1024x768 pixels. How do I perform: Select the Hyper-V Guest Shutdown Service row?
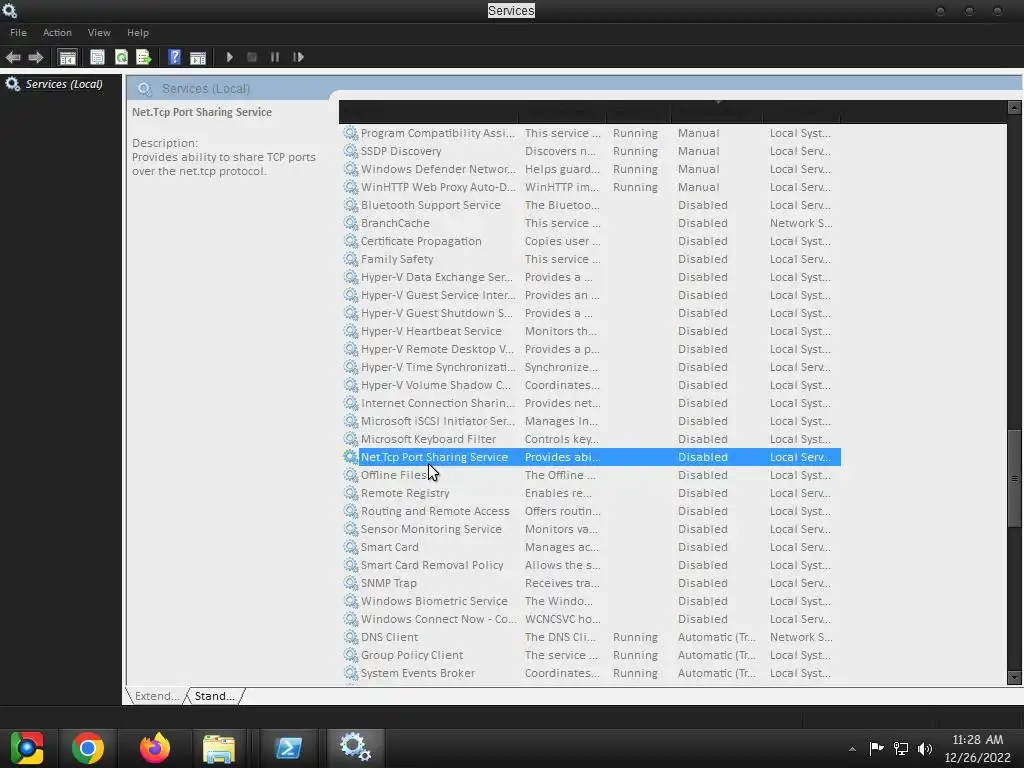591,313
